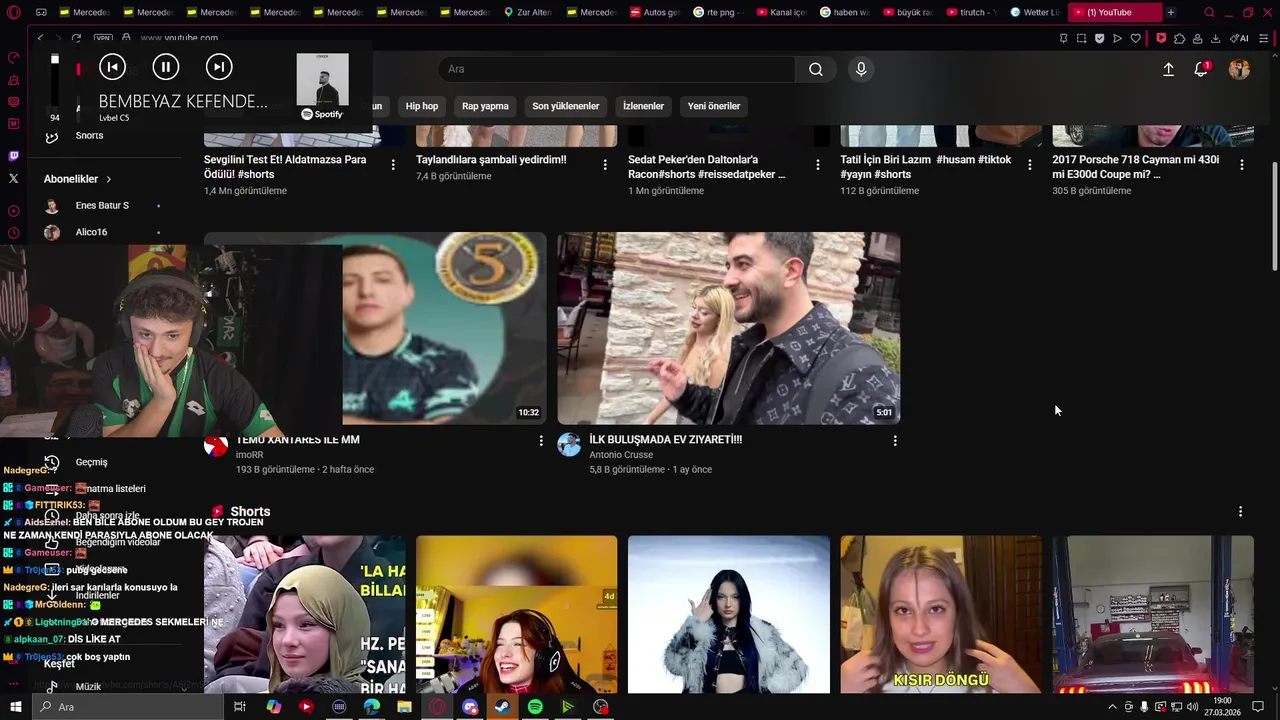Skip to previous track in Spotify overlay
Screen dimensions: 1280x720
[112, 67]
